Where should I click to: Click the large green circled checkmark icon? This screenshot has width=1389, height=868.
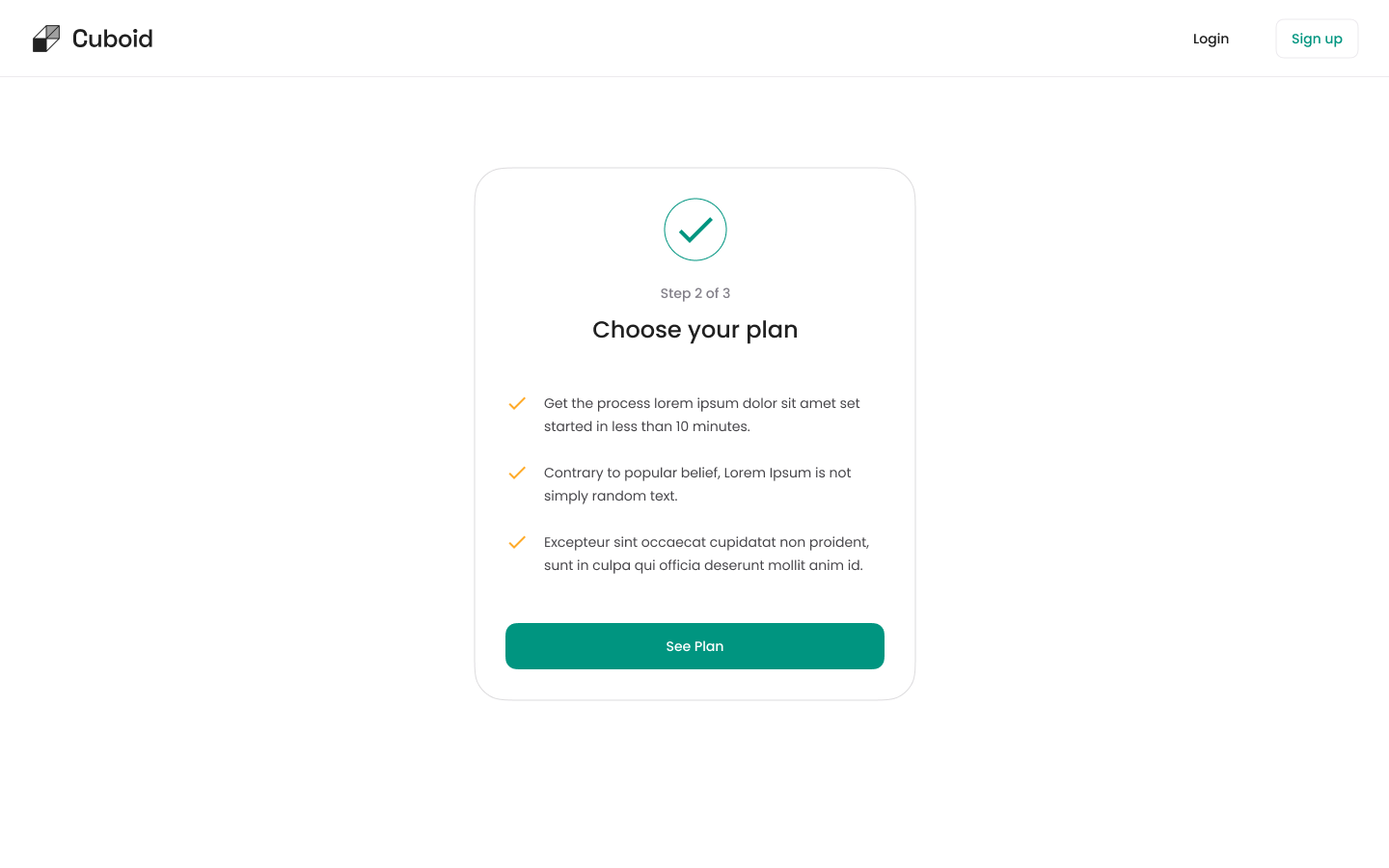(x=694, y=230)
